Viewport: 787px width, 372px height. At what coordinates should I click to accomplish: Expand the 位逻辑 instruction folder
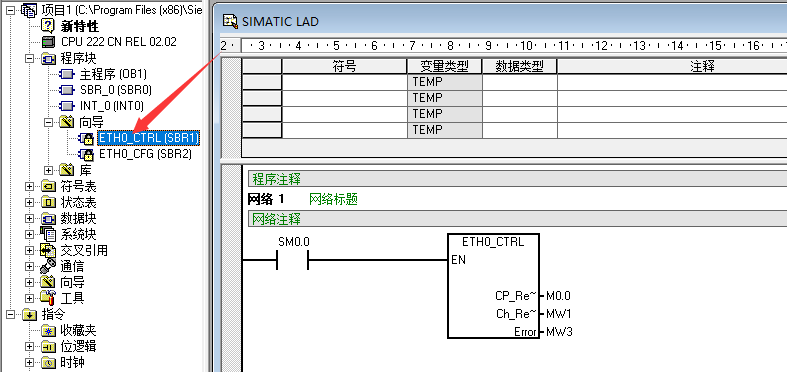pyautogui.click(x=30, y=346)
